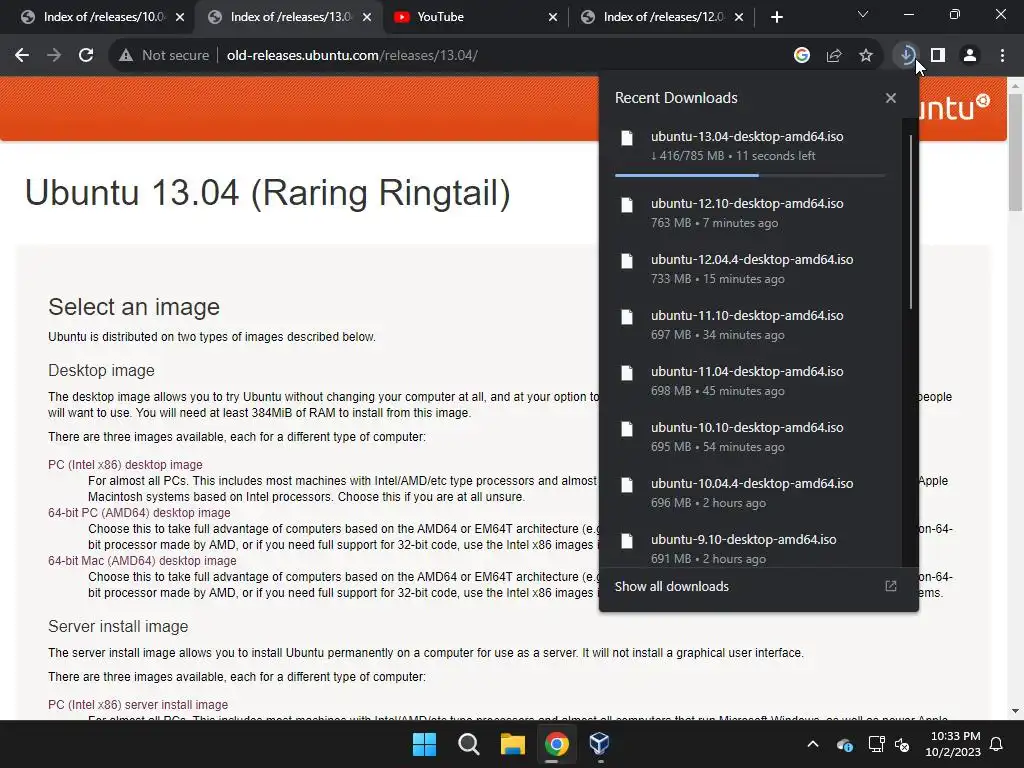This screenshot has width=1024, height=768.
Task: Open ubuntu-13.04-desktop-amd64.iso download entry
Action: tap(750, 146)
